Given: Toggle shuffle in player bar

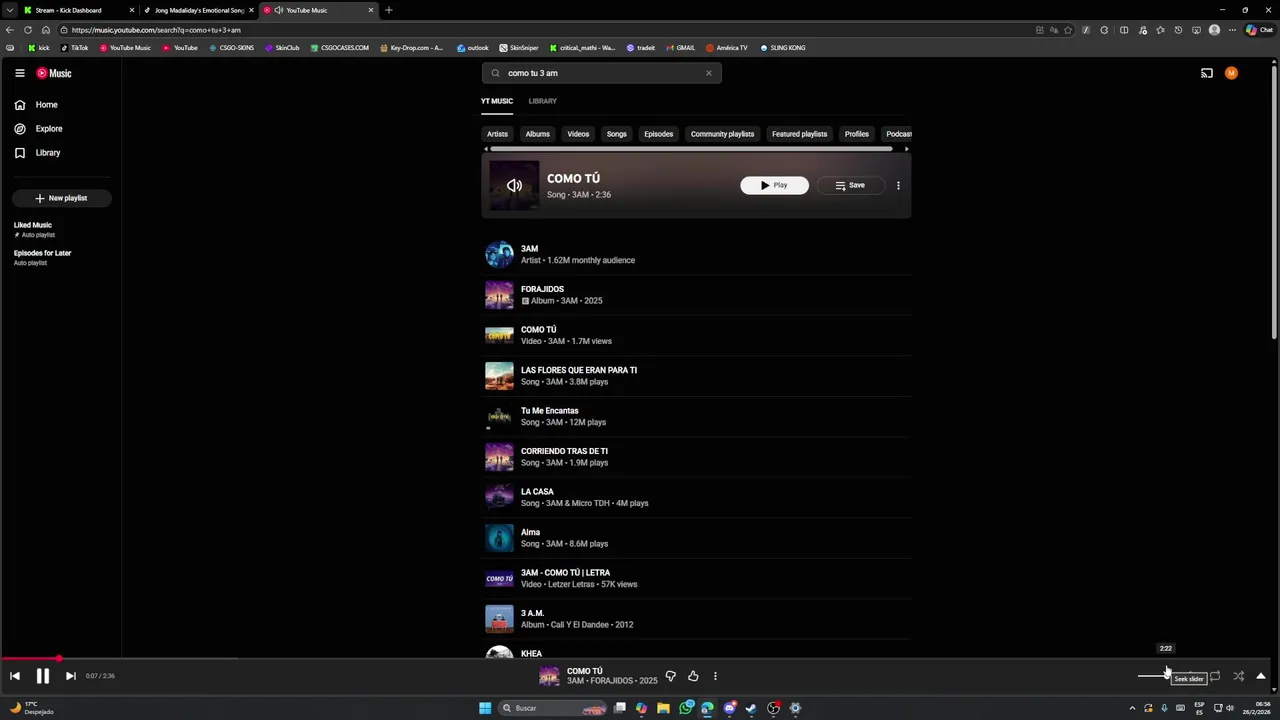Looking at the screenshot, I should (x=1238, y=676).
